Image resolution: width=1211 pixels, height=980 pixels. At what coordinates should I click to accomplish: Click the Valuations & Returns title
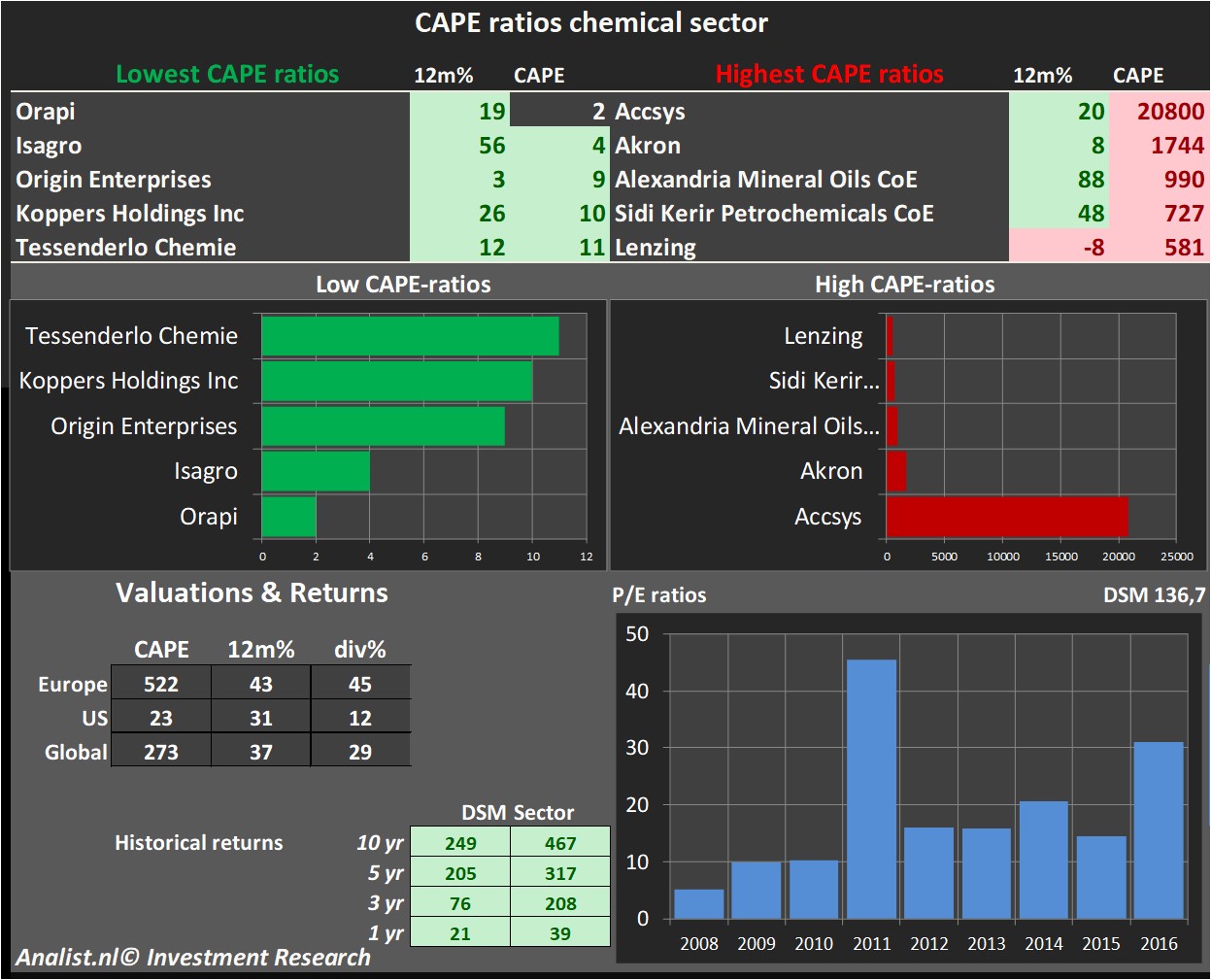pyautogui.click(x=252, y=592)
